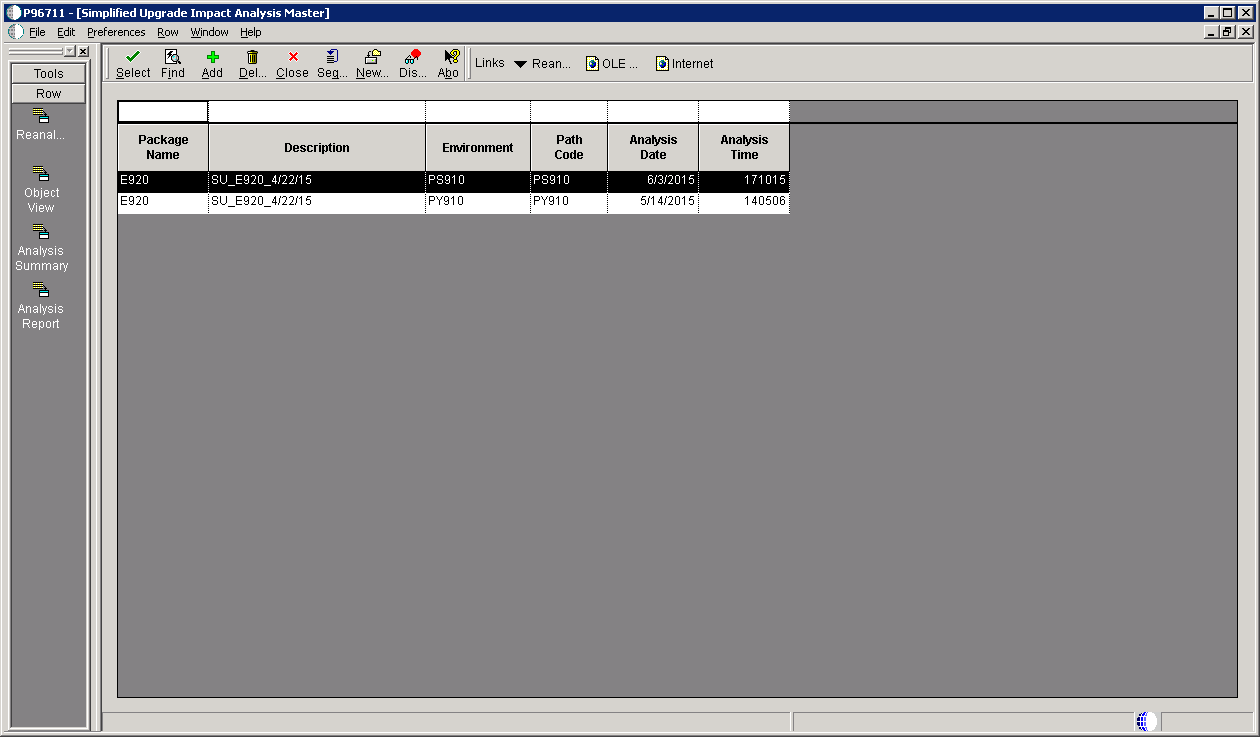This screenshot has width=1260, height=737.
Task: Click the Find toolbar icon
Action: (173, 57)
